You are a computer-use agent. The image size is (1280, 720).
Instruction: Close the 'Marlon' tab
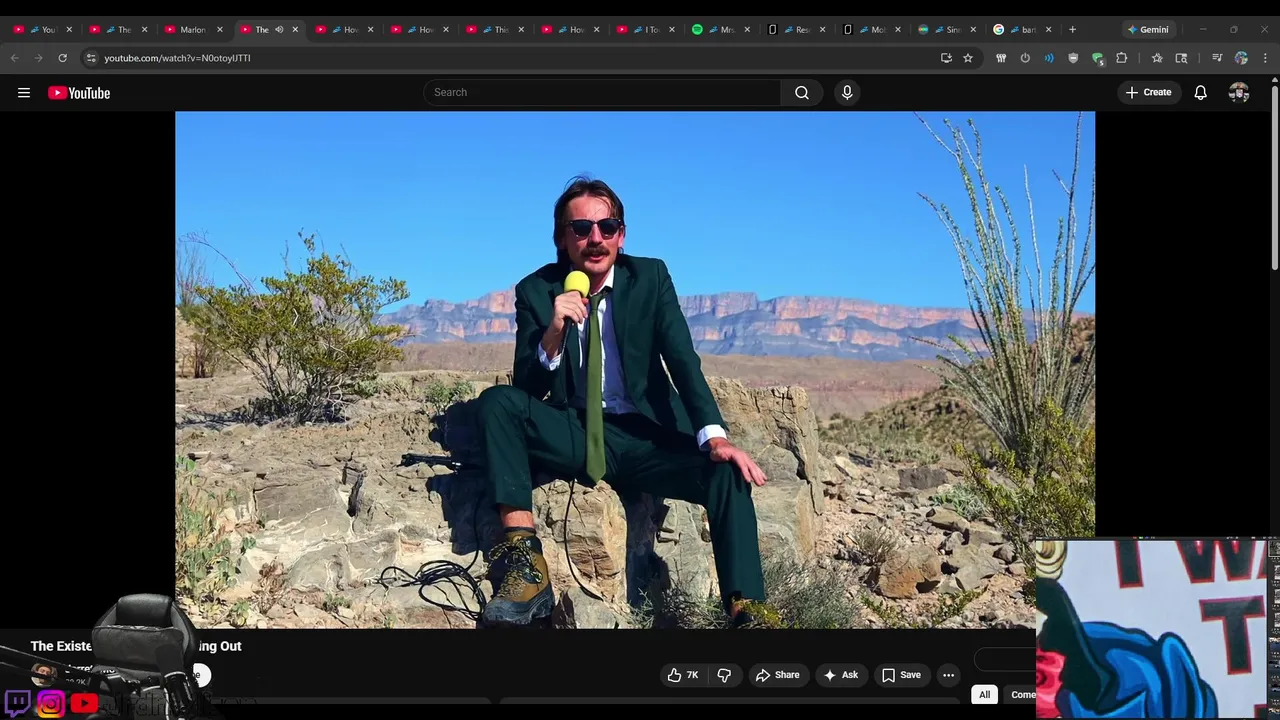coord(220,30)
